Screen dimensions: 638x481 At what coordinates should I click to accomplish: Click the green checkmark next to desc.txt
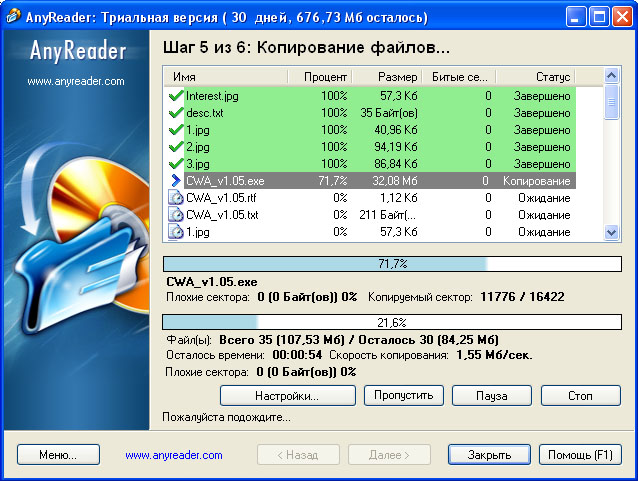coord(176,113)
